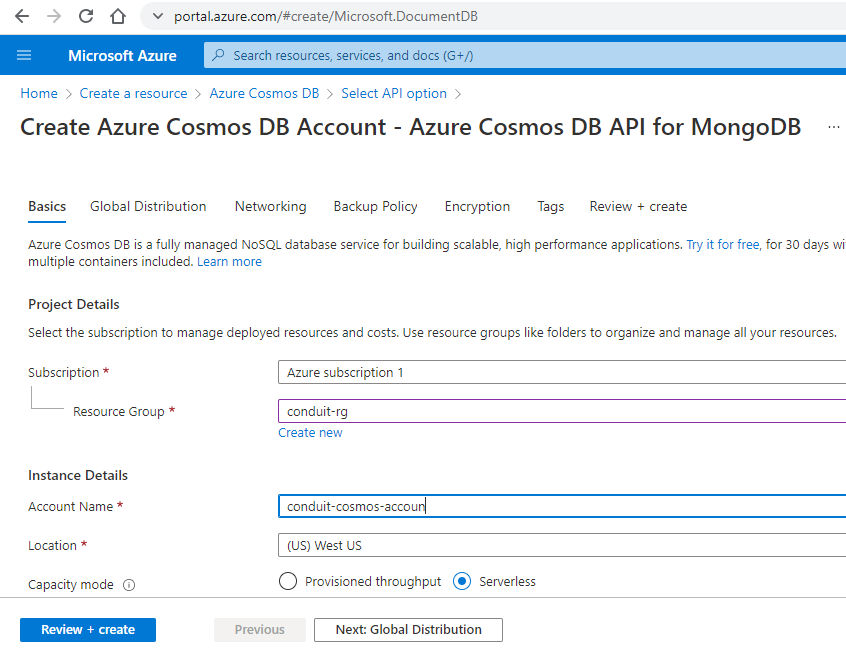Open the Azure portal hamburger menu
Image resolution: width=846 pixels, height=657 pixels.
pos(24,55)
